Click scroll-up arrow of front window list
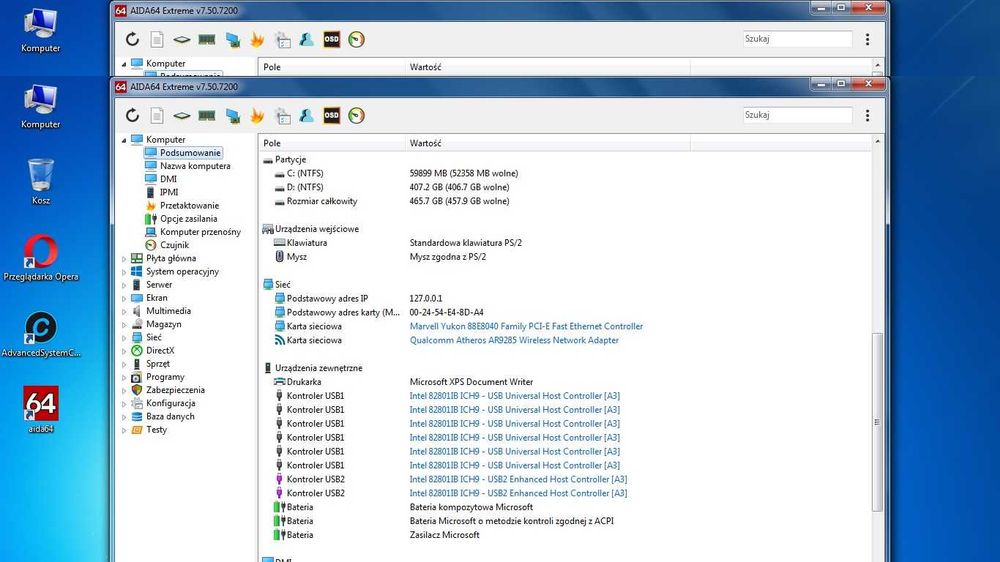This screenshot has height=562, width=1000. 877,141
